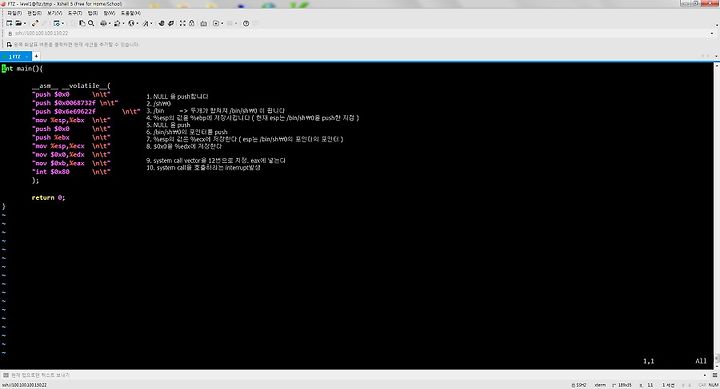Click the script run toolbar icon
Viewport: 720px width, 389px height.
point(216,23)
